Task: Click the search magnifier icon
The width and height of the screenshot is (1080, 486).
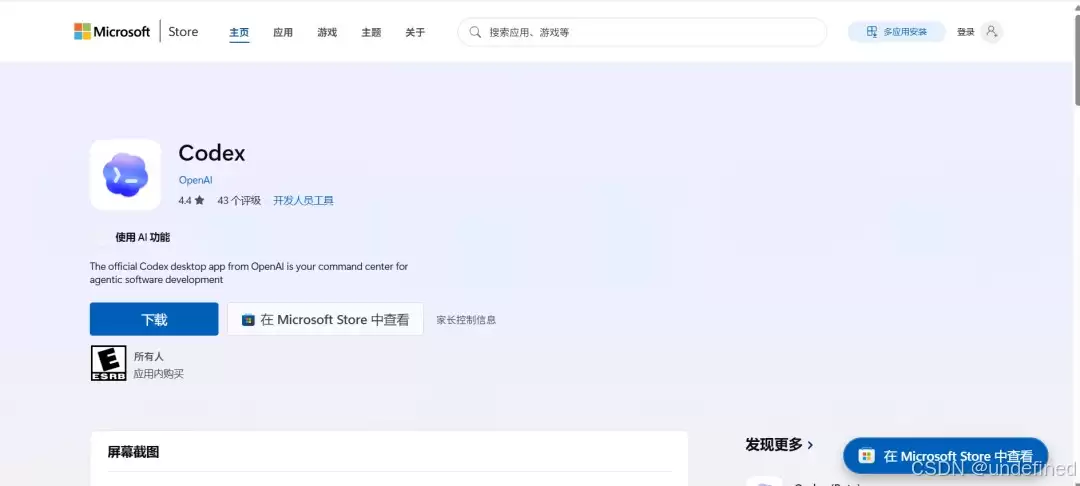Action: point(475,32)
